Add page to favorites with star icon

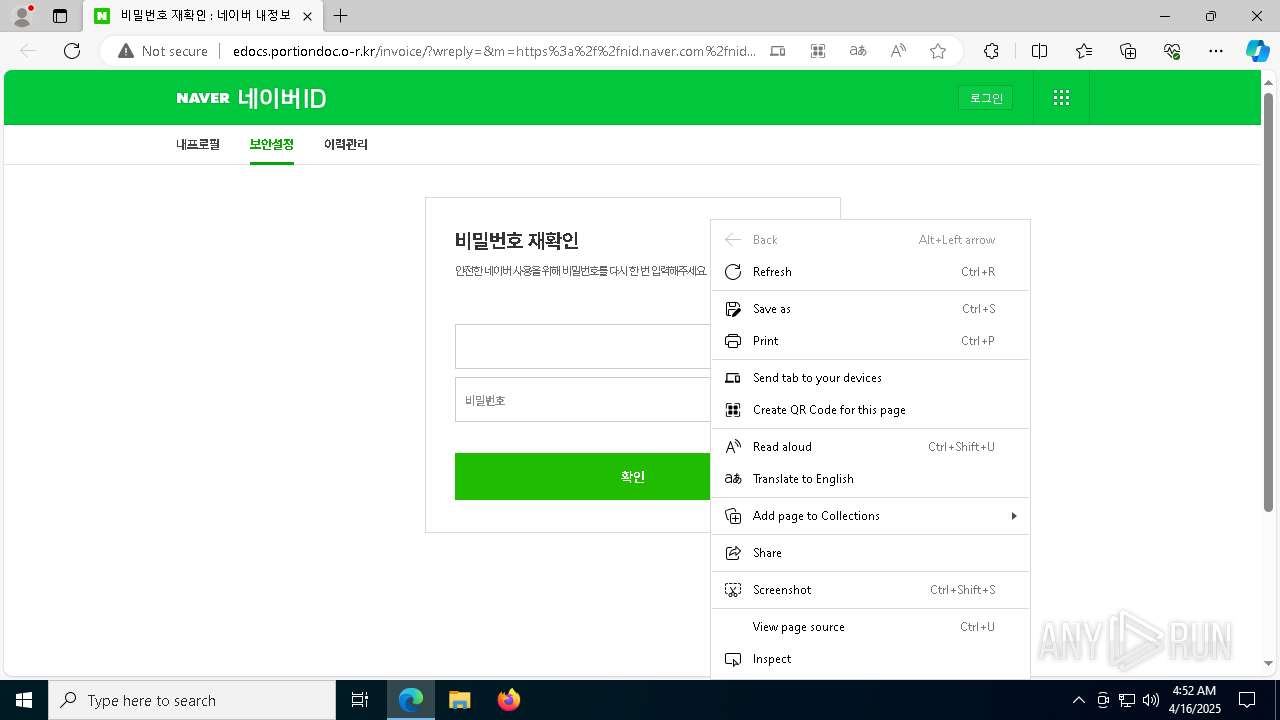tap(938, 51)
